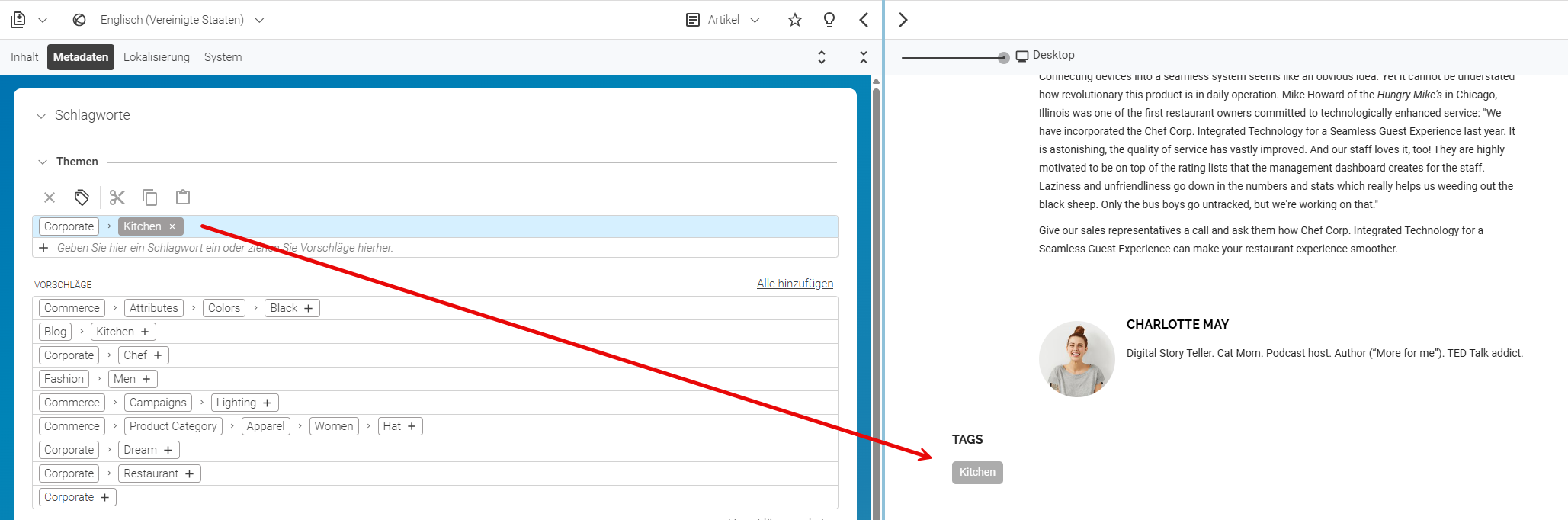Viewport: 1568px width, 520px height.
Task: Click the Kitchen tag in preview
Action: (977, 473)
